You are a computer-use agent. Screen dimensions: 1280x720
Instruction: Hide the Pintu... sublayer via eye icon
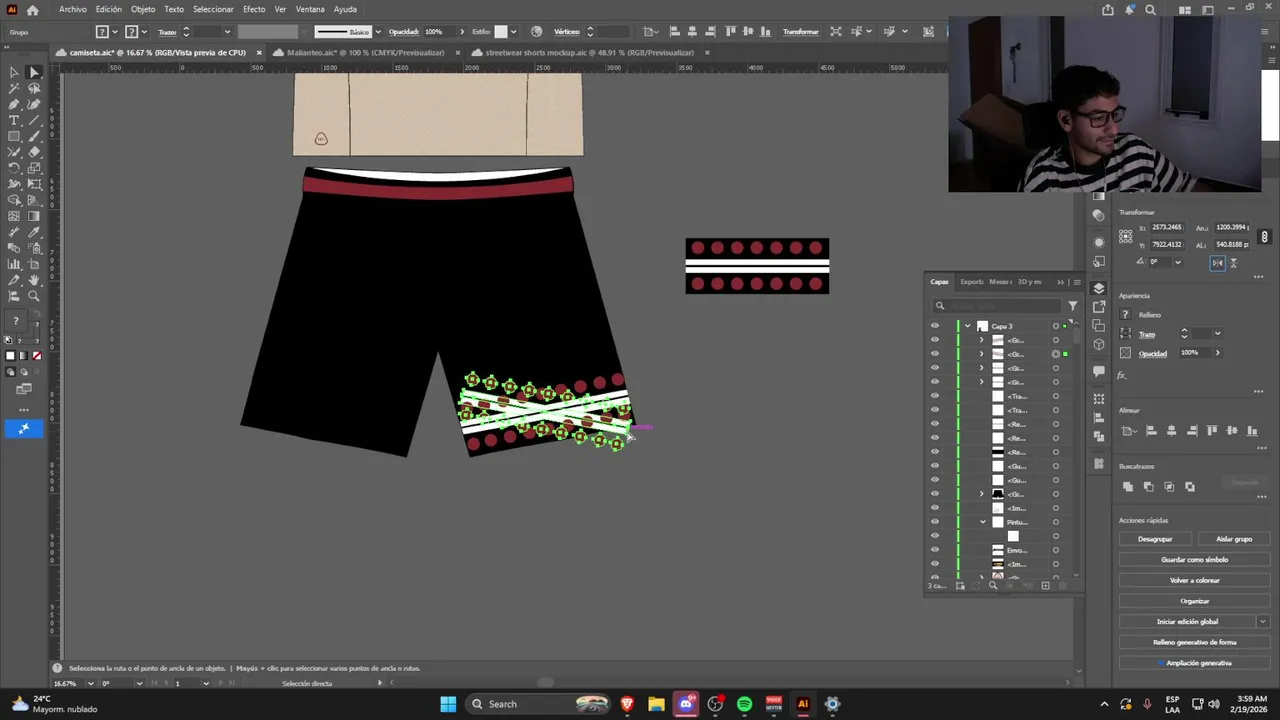coord(935,522)
